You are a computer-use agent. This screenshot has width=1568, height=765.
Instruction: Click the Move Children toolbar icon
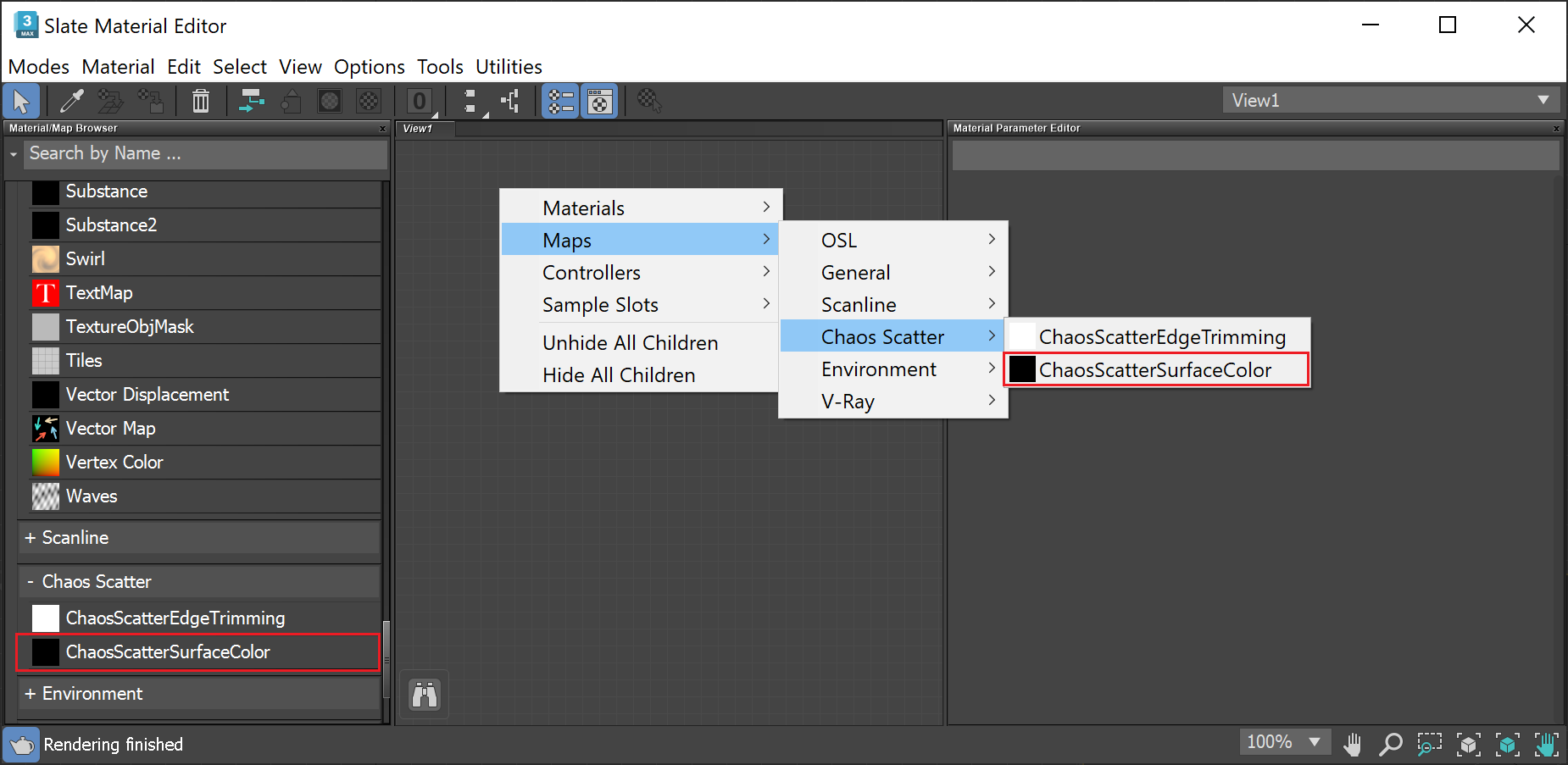click(251, 100)
